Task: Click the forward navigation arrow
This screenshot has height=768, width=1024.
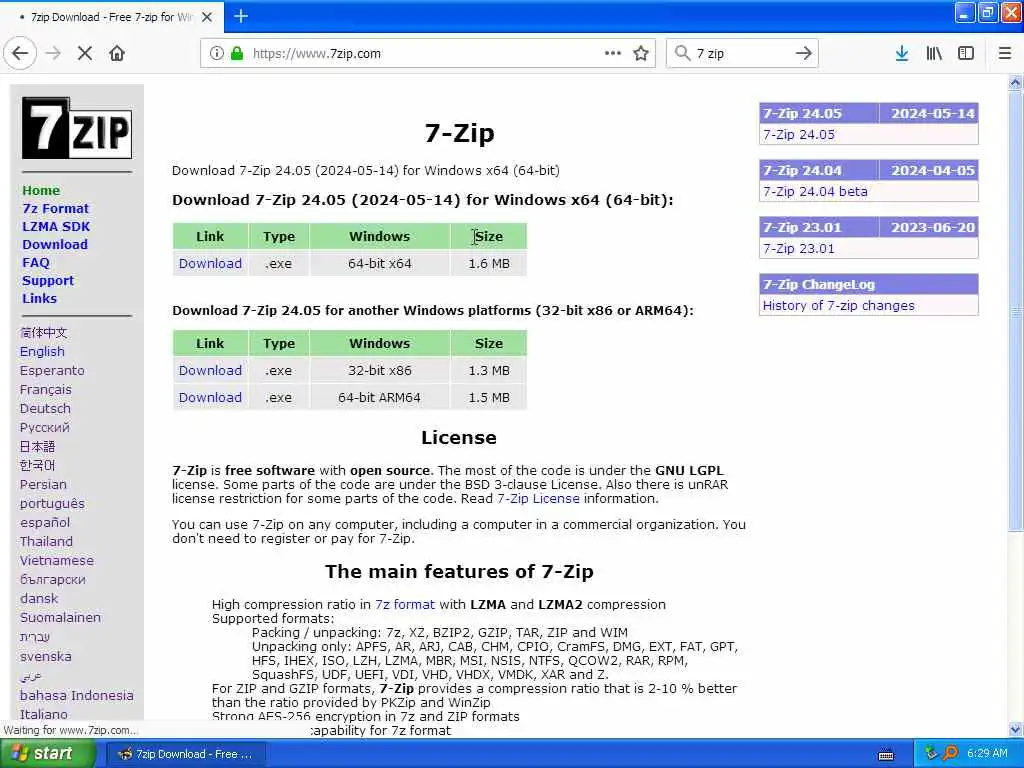Action: pos(54,54)
